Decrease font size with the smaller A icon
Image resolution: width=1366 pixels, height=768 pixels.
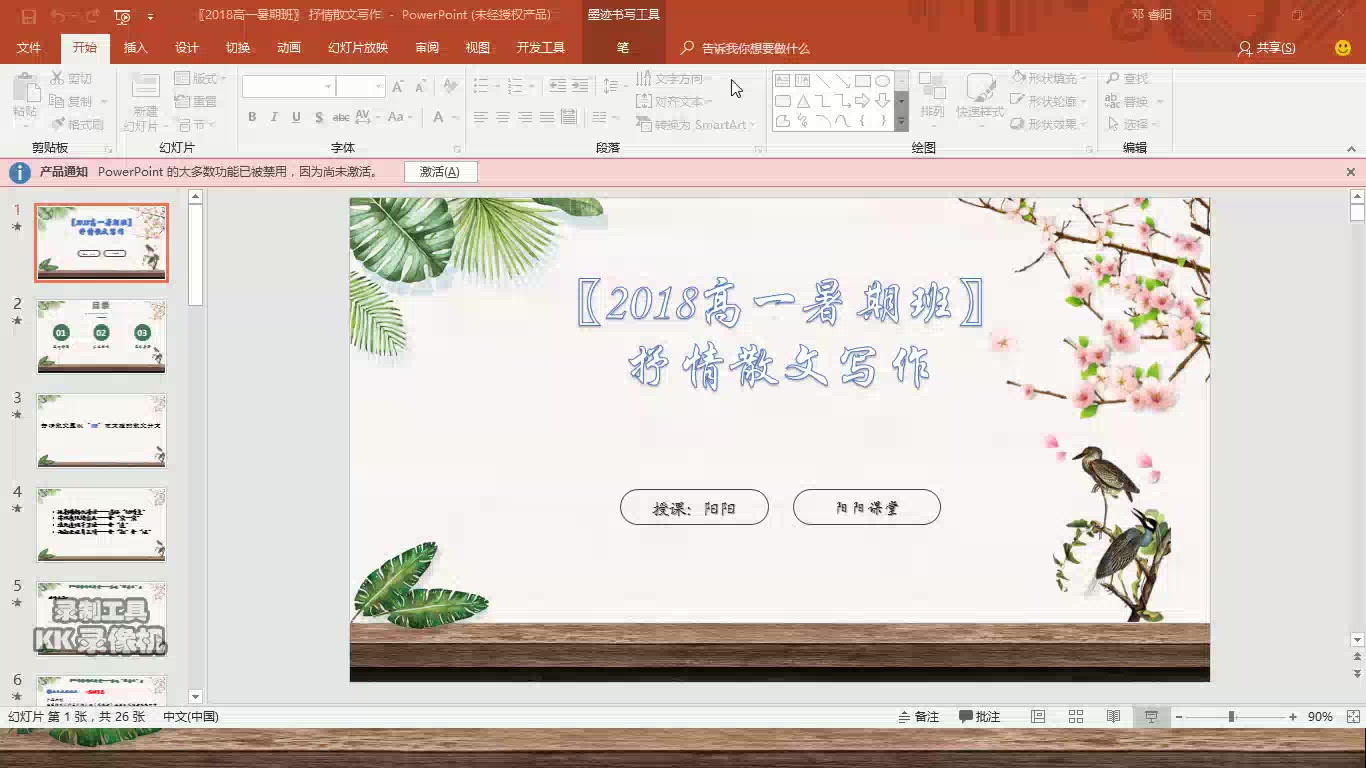421,87
